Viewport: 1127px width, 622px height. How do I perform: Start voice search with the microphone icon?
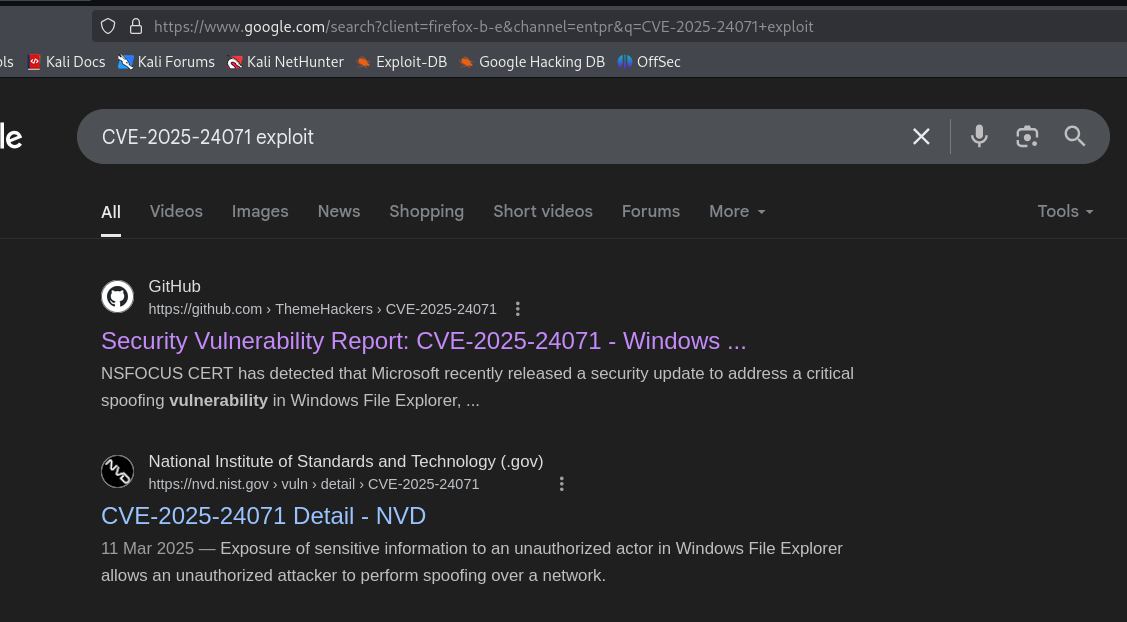click(x=979, y=137)
